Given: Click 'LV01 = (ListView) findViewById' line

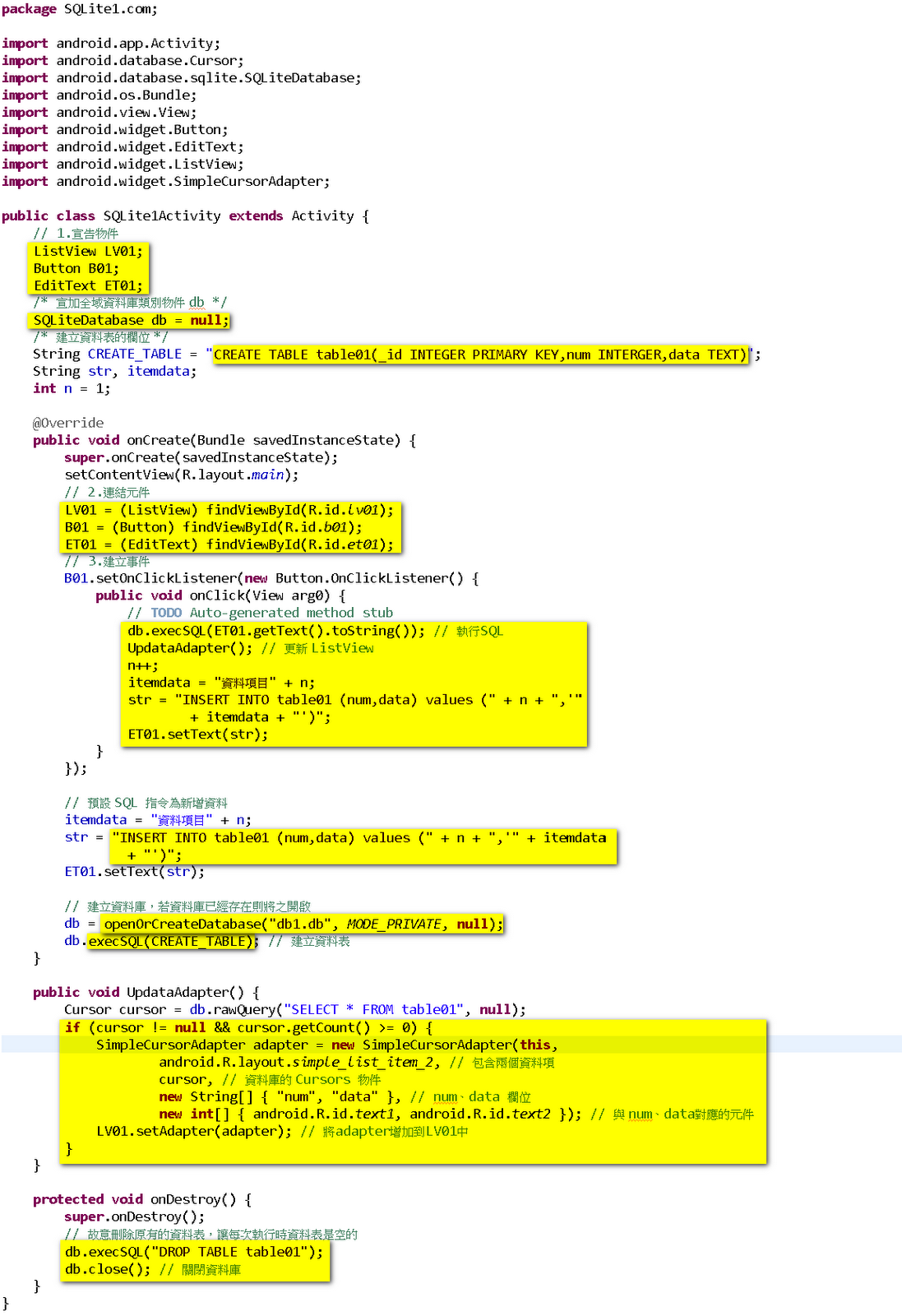Looking at the screenshot, I should coord(229,511).
